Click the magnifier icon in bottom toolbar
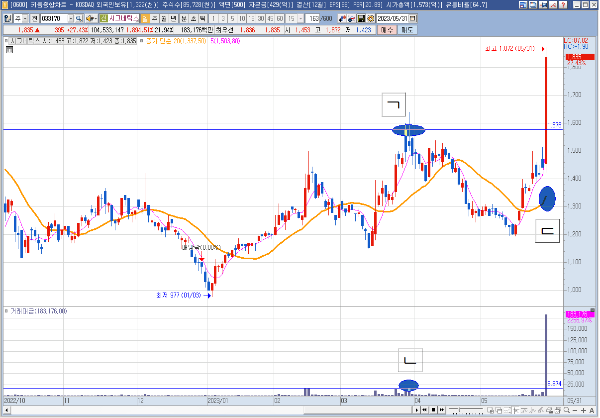The width and height of the screenshot is (600, 418). (x=567, y=410)
